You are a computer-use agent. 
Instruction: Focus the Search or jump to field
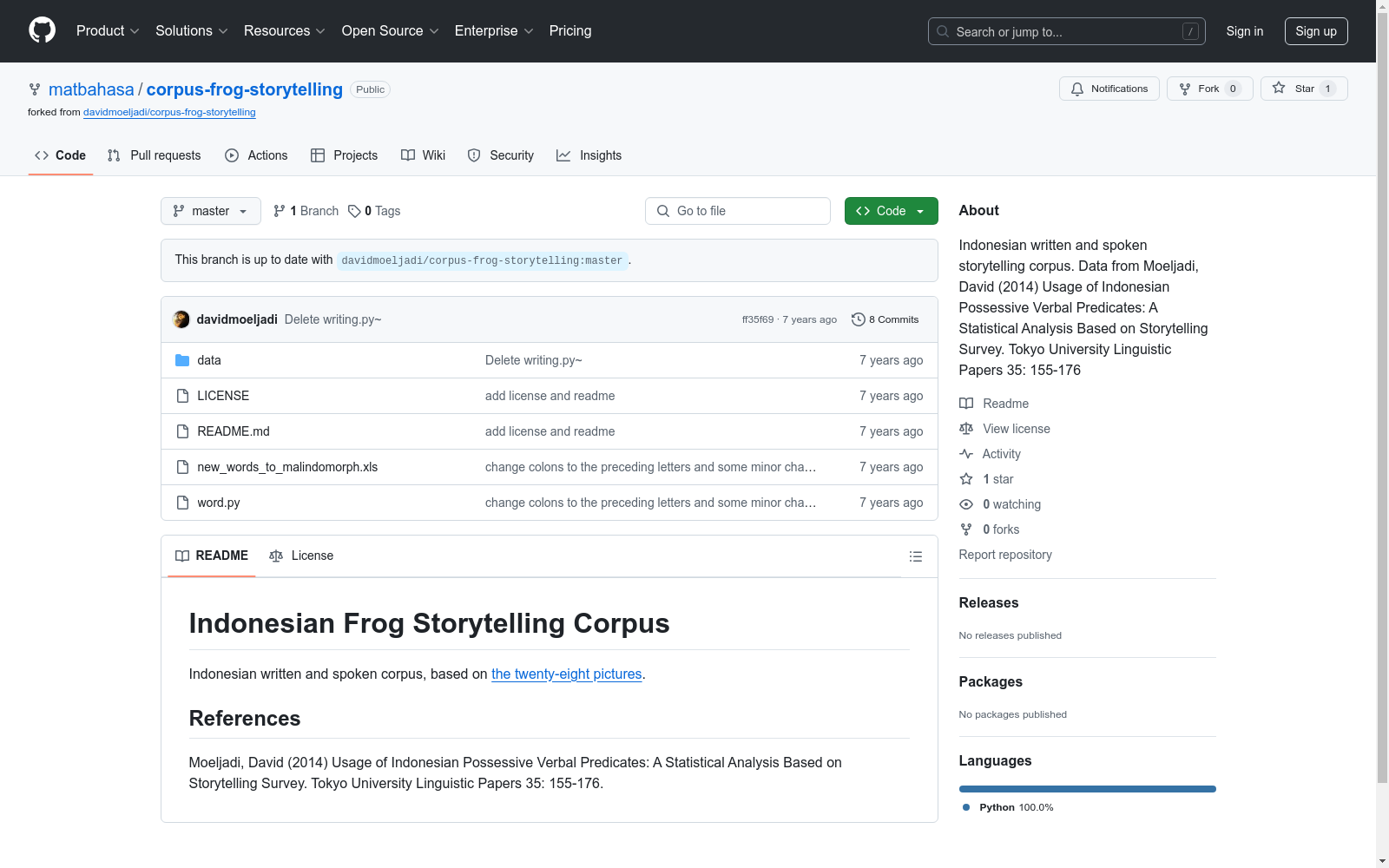1067,31
